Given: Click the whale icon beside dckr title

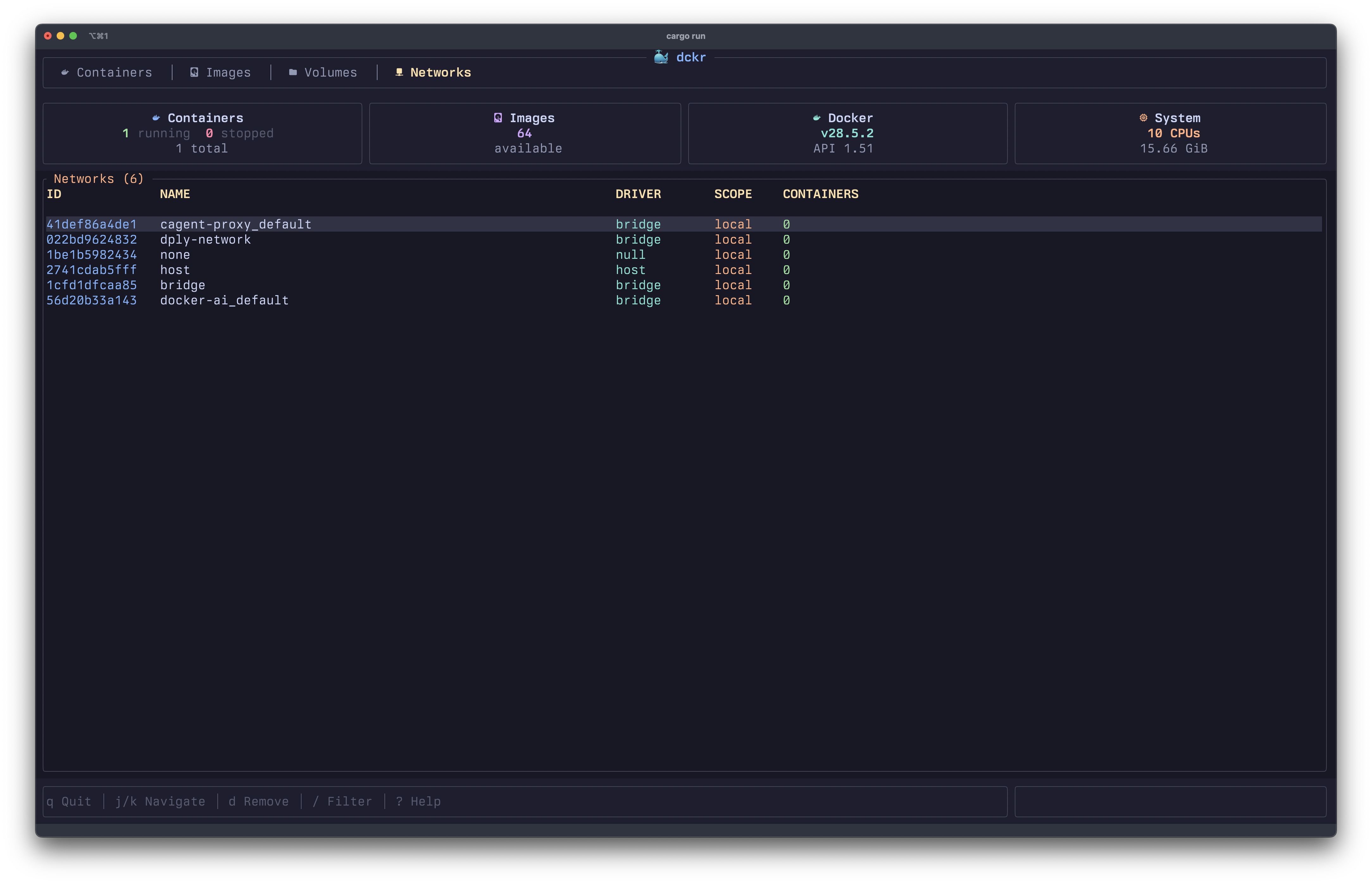Looking at the screenshot, I should coord(661,57).
